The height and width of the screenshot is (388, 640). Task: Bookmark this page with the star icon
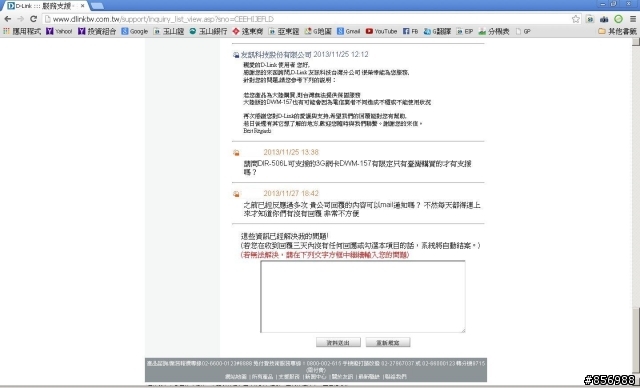point(576,19)
